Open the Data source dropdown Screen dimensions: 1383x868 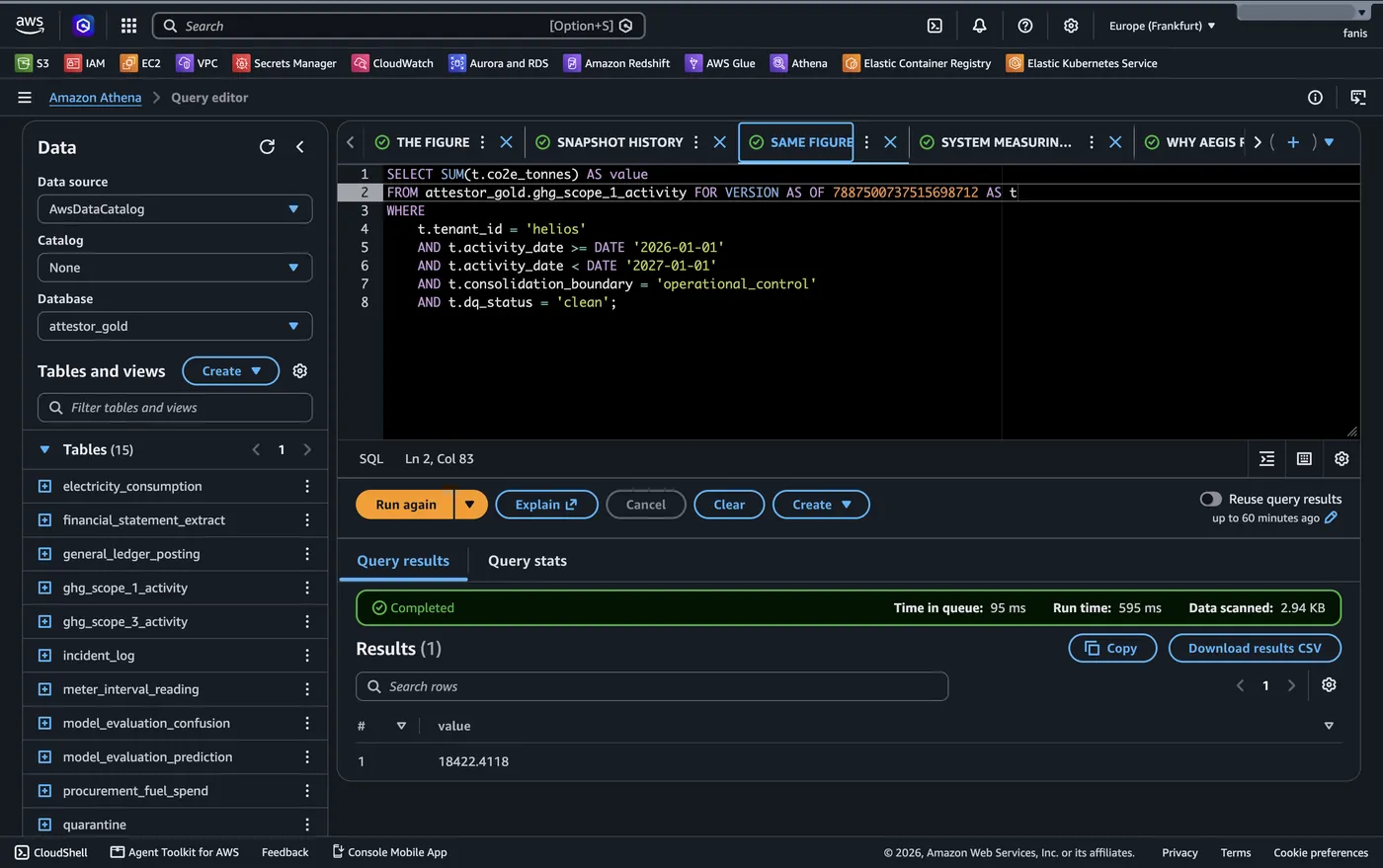point(175,209)
